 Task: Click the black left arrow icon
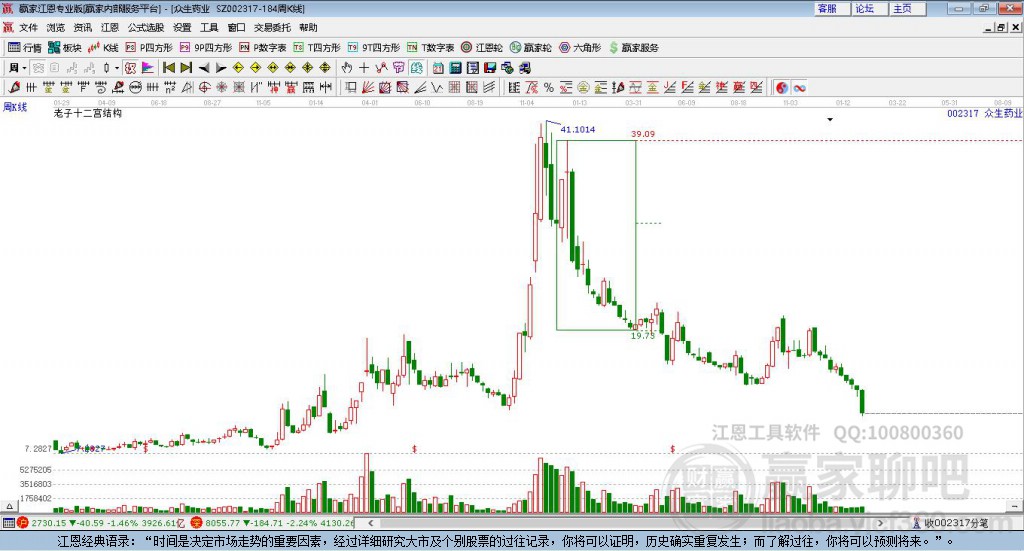[204, 68]
